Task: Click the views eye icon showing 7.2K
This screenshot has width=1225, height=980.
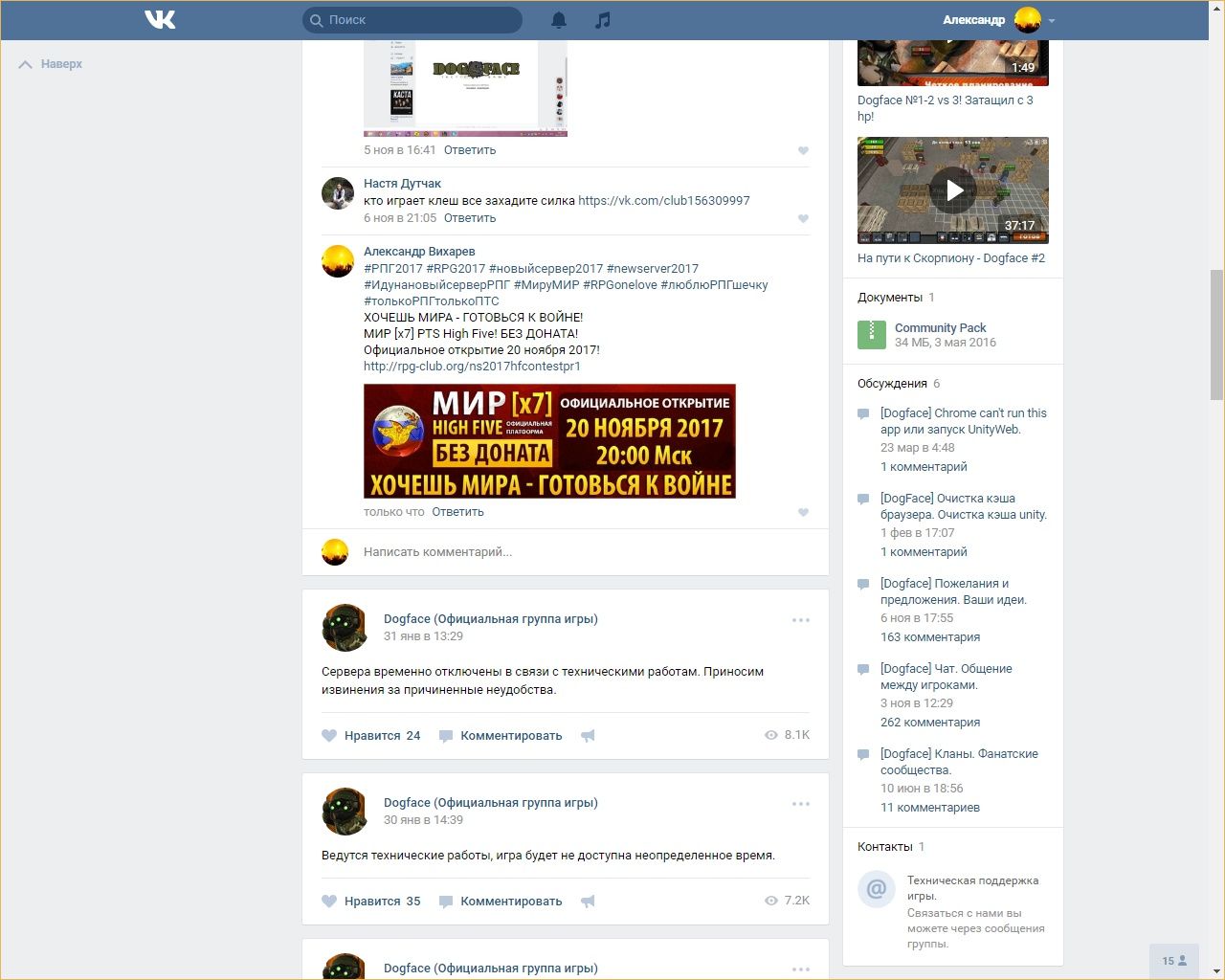Action: click(771, 902)
